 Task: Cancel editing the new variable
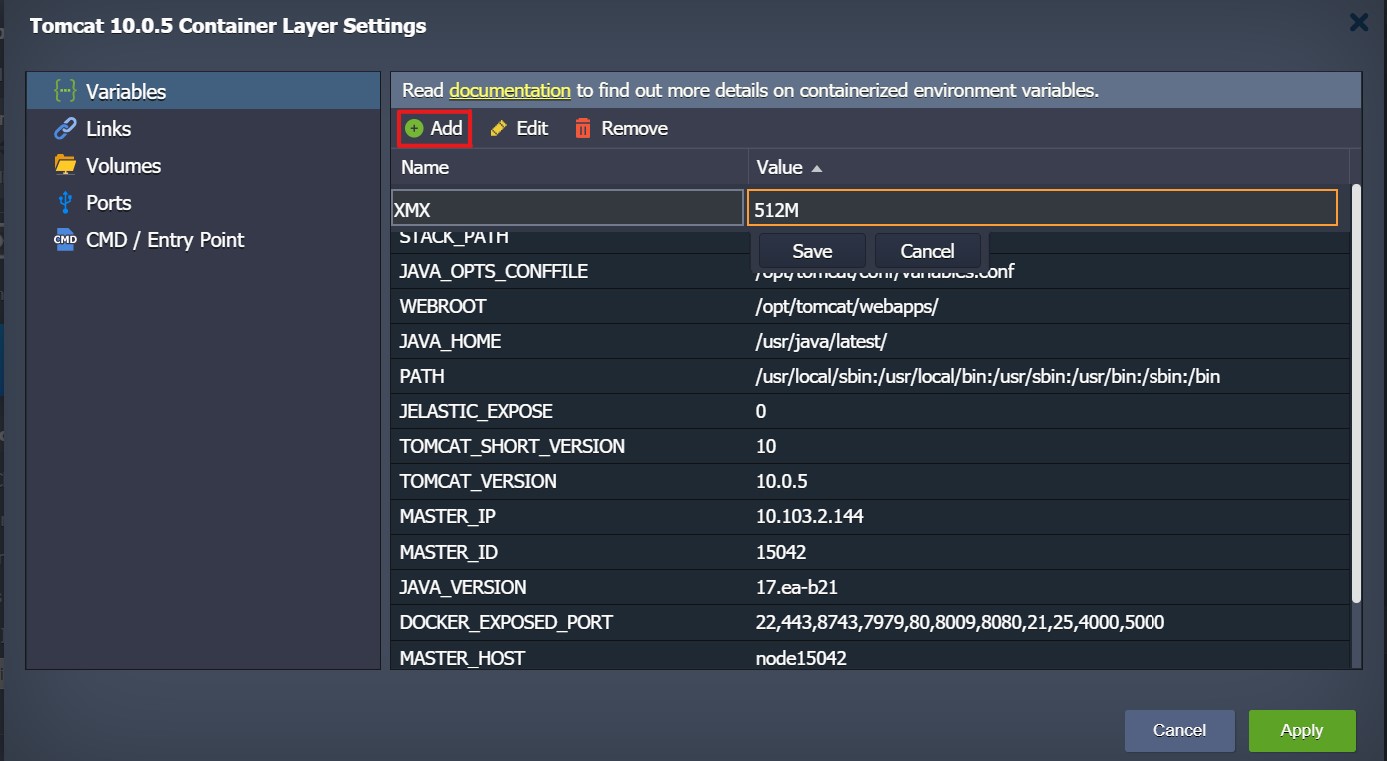[x=927, y=251]
